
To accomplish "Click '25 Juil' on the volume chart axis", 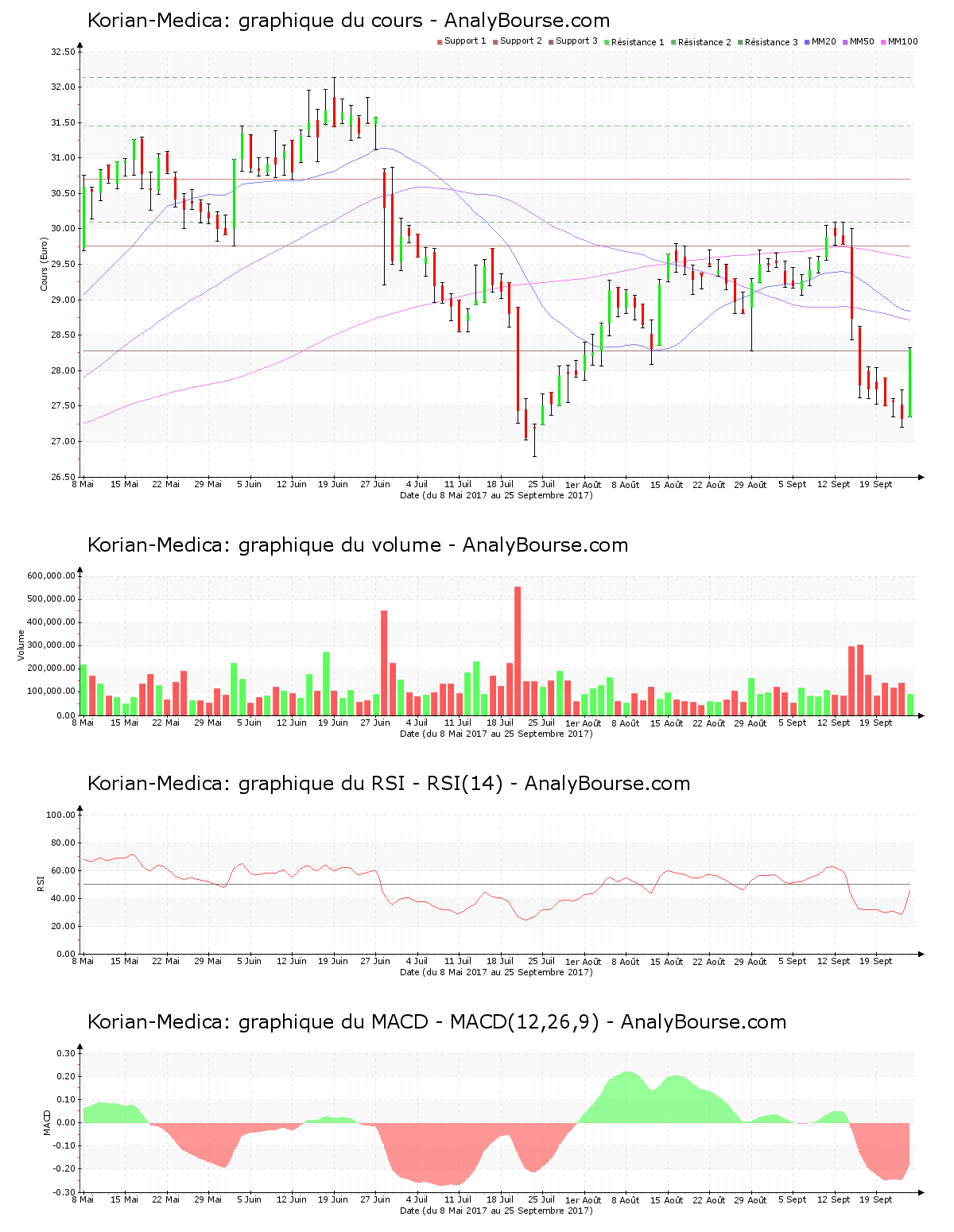I will click(x=541, y=723).
